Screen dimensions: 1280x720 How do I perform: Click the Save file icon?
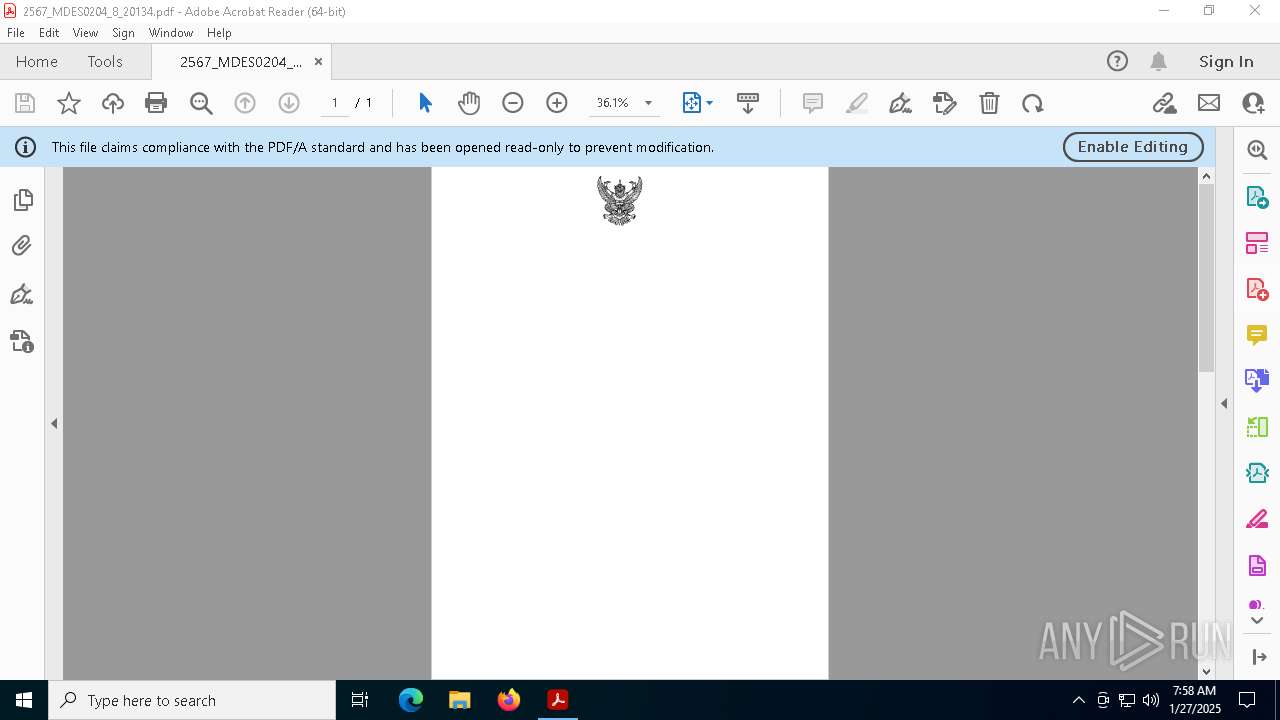pos(25,103)
